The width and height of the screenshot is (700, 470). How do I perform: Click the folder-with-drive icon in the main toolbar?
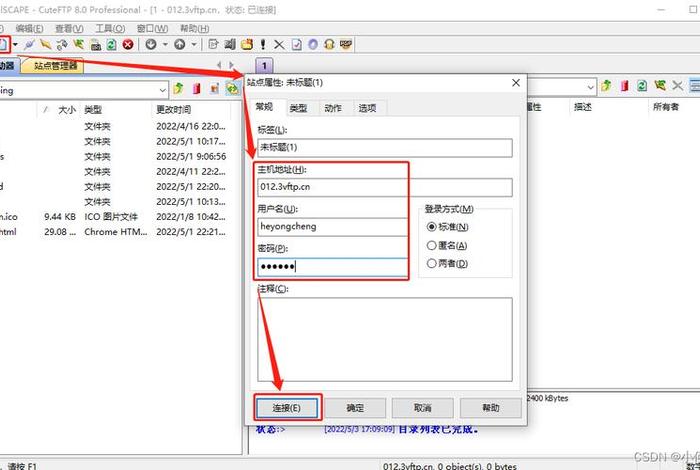95,44
